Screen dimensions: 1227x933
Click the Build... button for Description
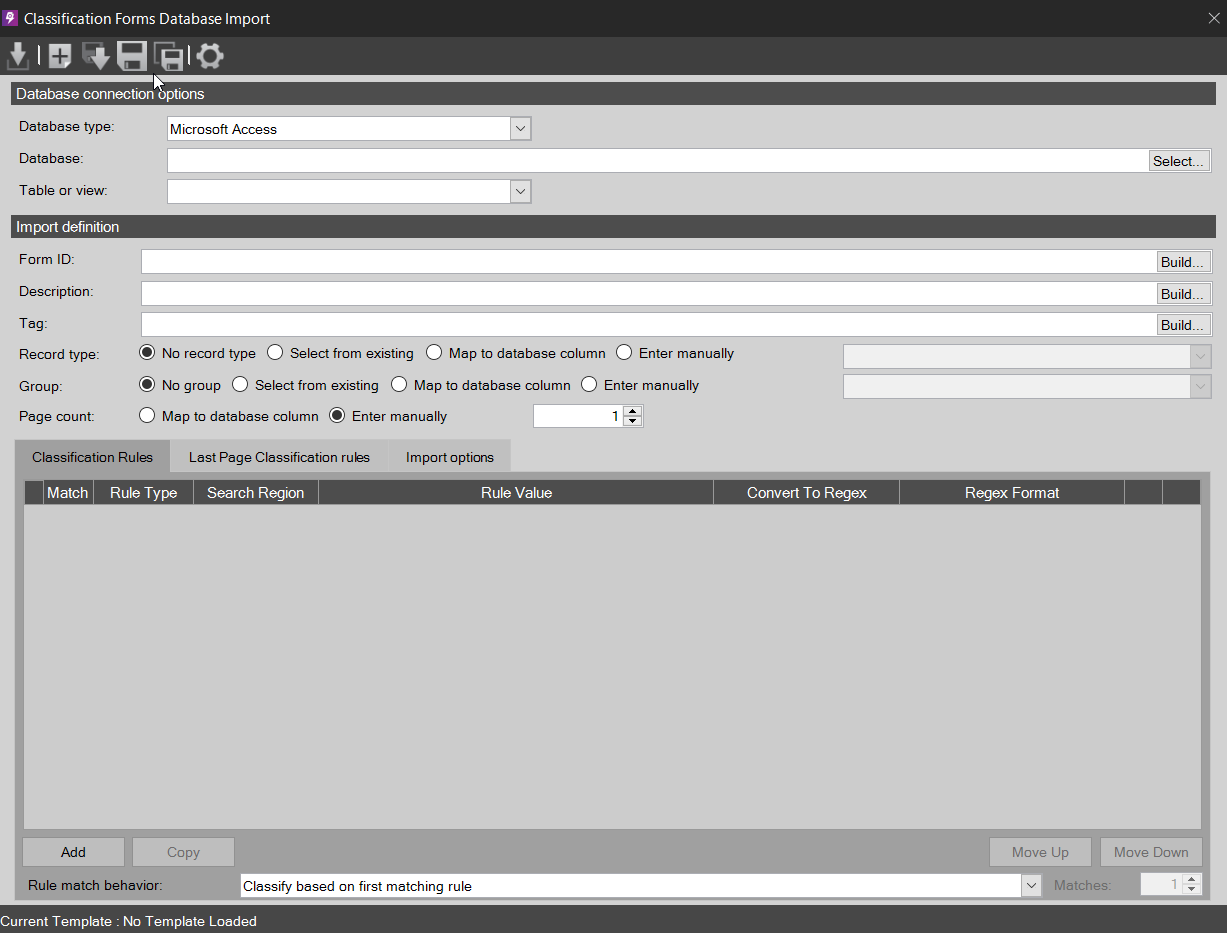[x=1183, y=294]
